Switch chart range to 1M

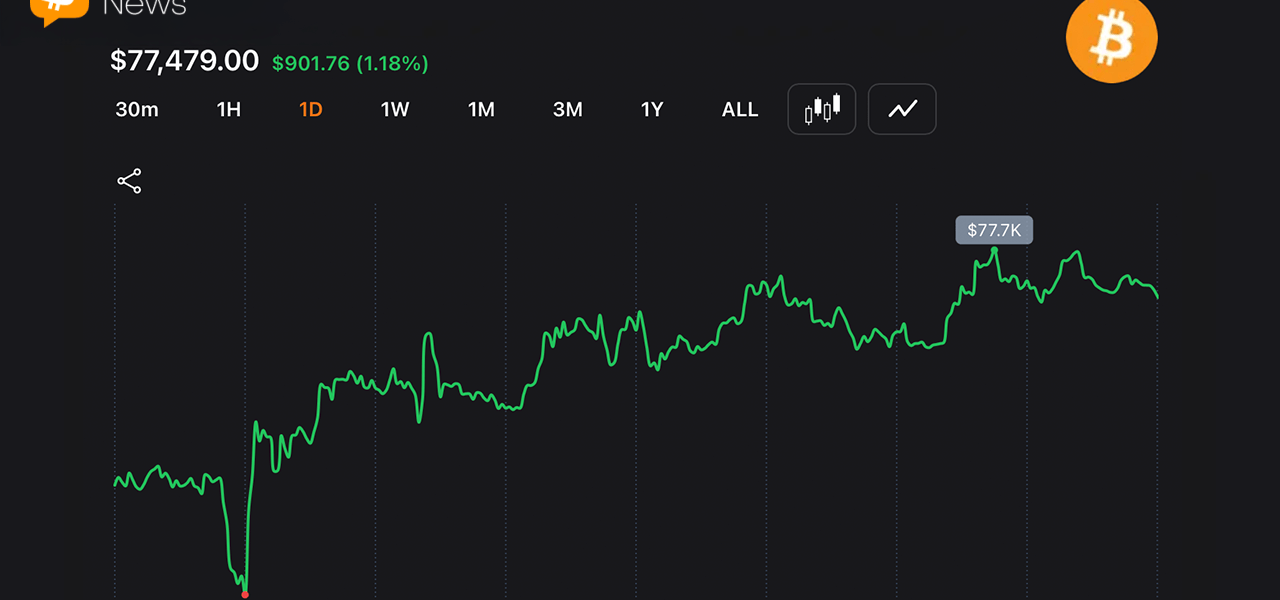[481, 110]
